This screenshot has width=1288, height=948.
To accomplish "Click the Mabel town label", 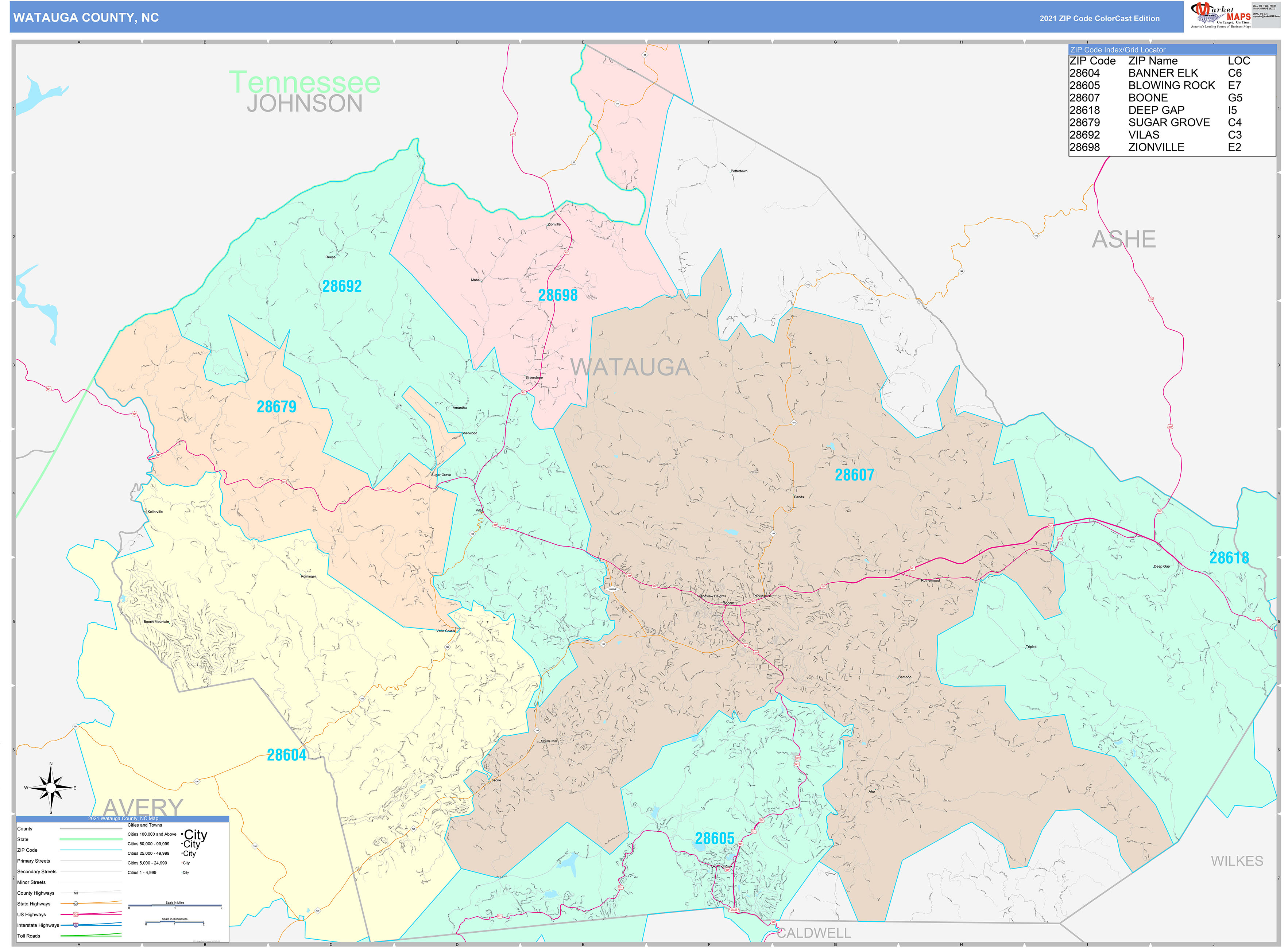I will coord(475,280).
